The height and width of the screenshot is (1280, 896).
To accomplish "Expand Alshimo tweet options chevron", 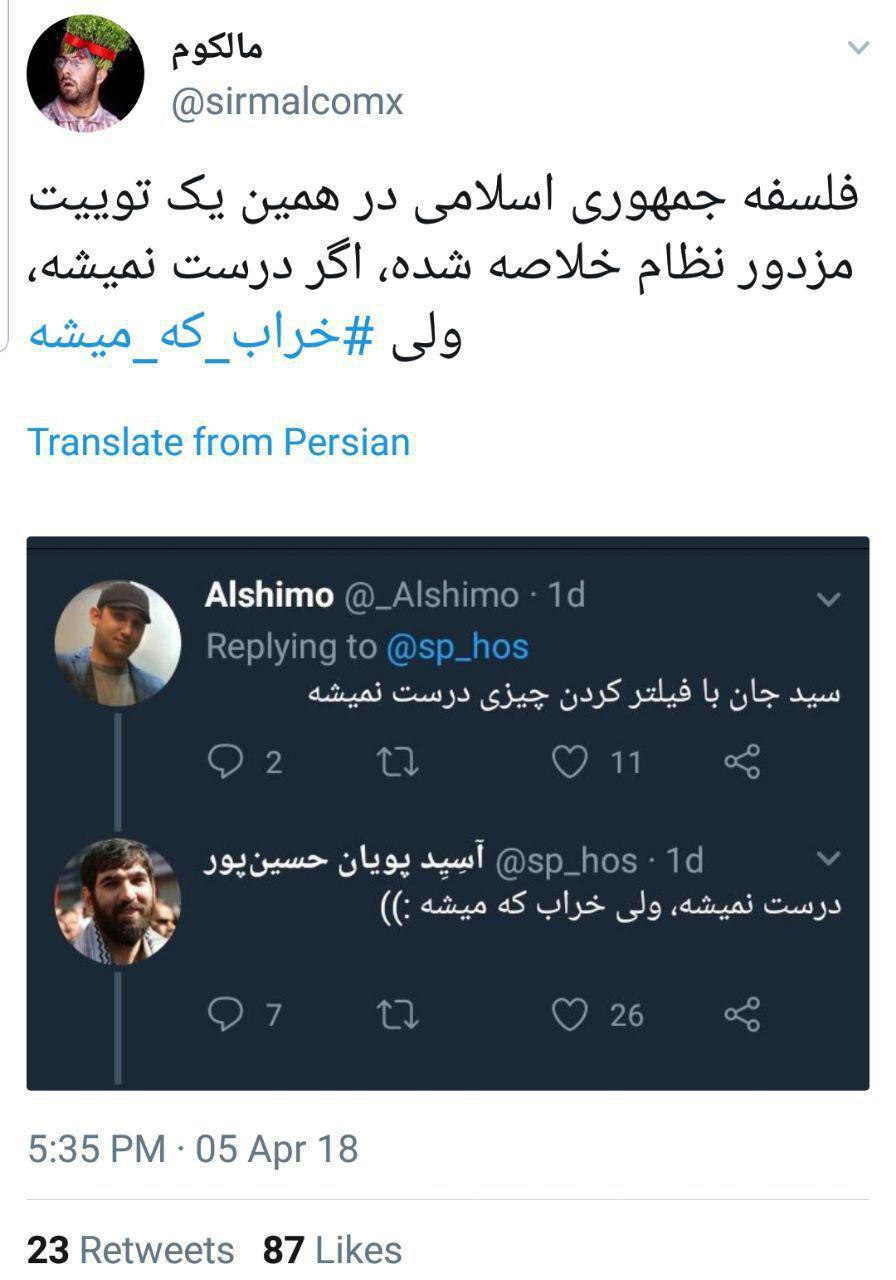I will tap(829, 600).
